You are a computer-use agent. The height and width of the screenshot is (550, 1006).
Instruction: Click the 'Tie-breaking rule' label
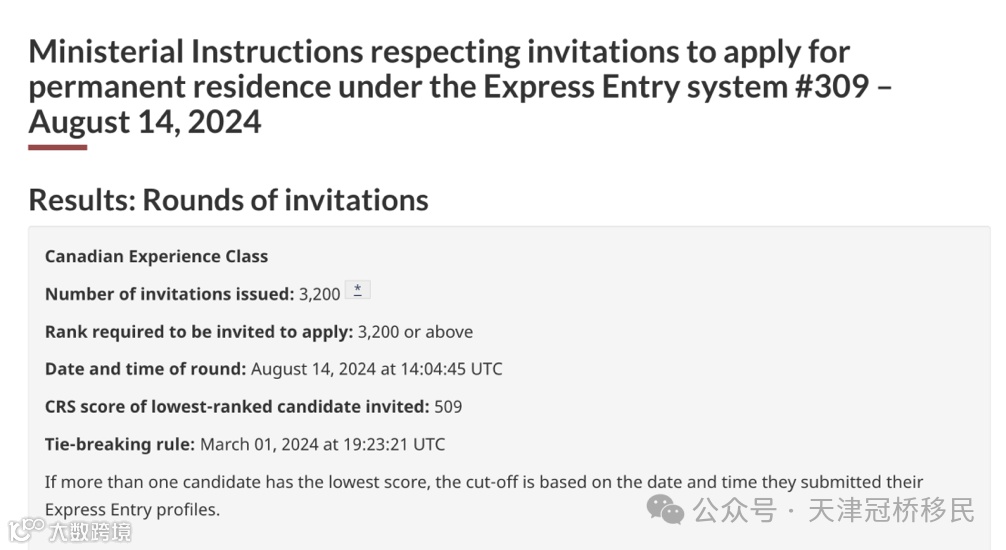pos(120,444)
